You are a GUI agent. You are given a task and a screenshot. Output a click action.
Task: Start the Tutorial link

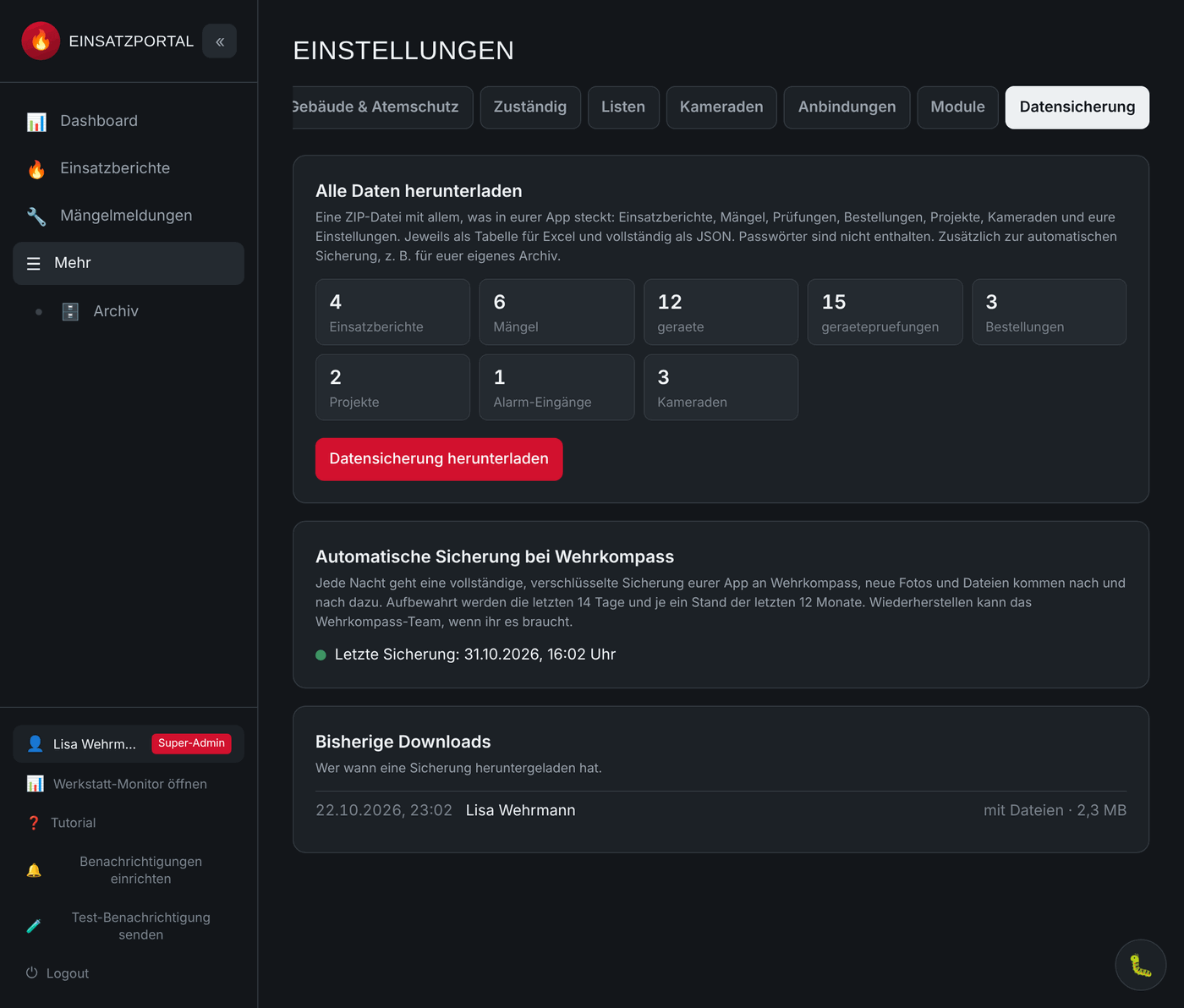(74, 823)
